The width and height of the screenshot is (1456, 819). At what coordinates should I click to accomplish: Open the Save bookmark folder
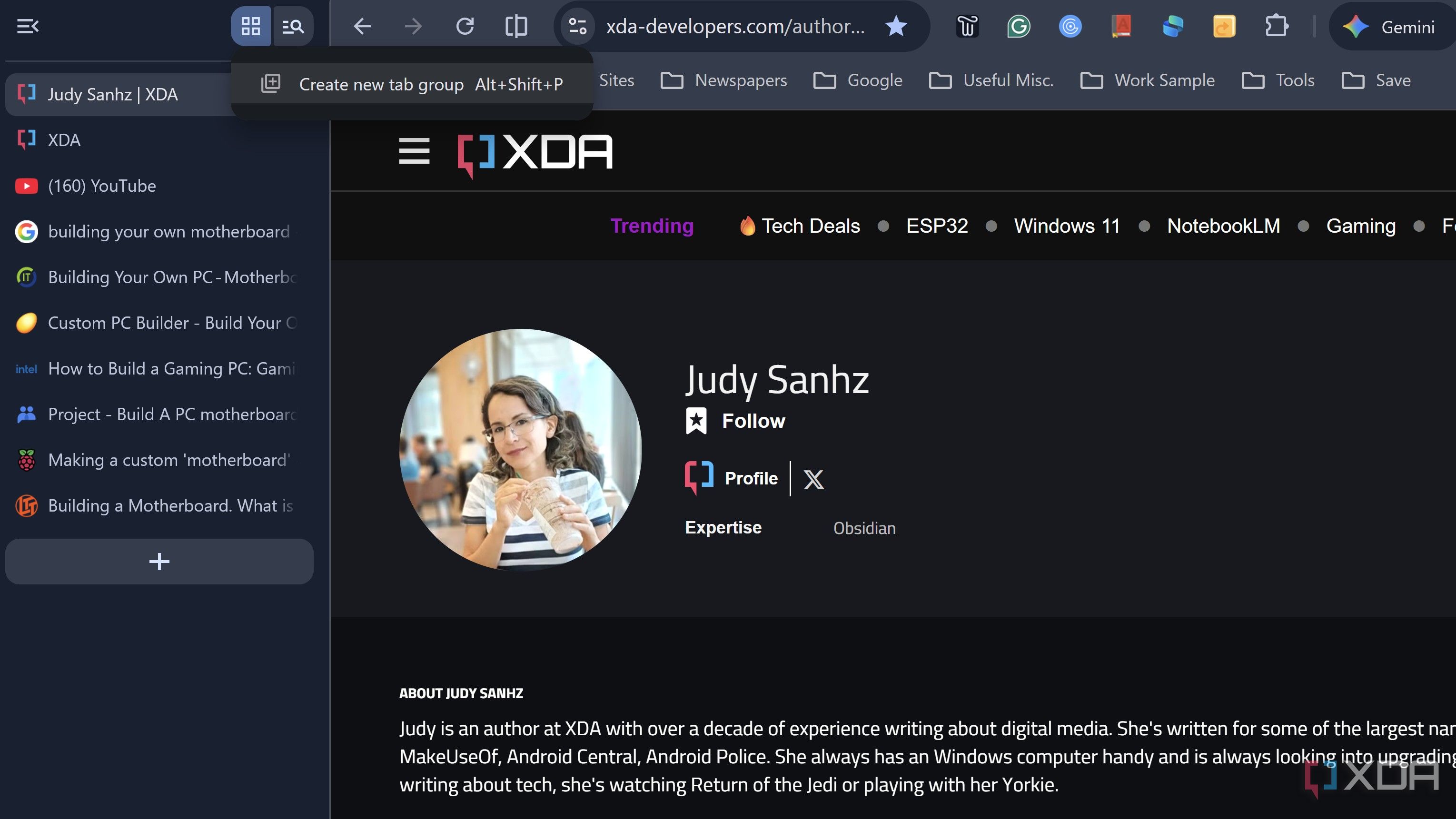tap(1377, 80)
